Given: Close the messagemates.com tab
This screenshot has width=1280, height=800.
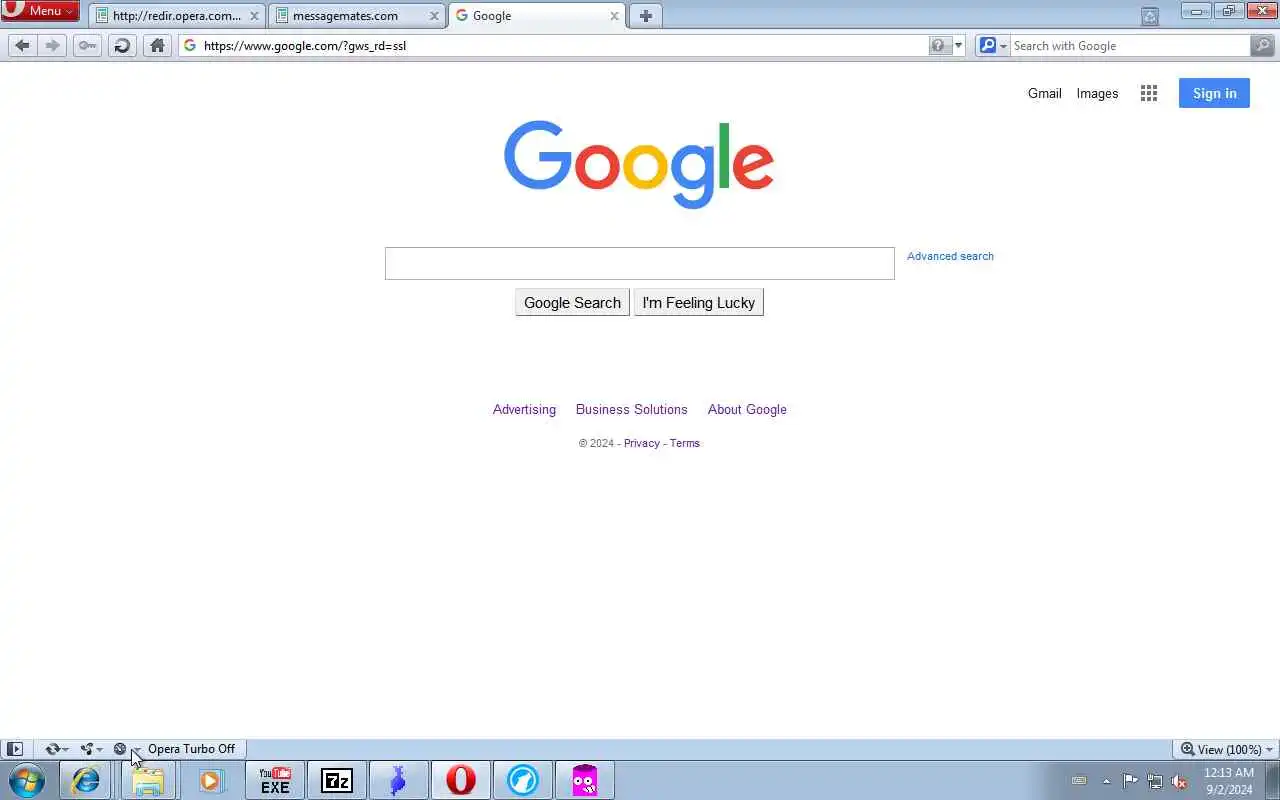Looking at the screenshot, I should pos(434,16).
